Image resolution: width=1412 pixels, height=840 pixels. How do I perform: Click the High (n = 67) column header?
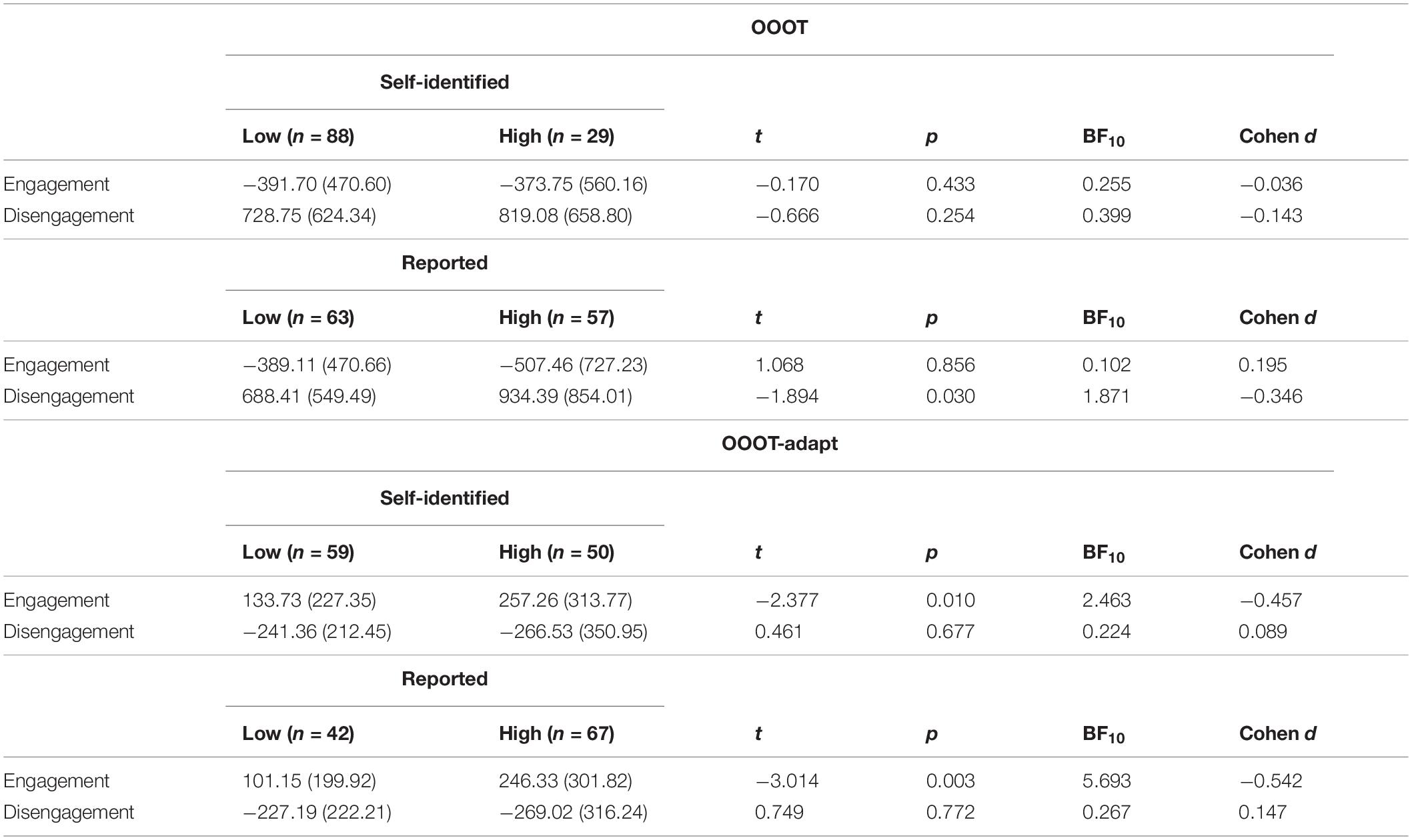(x=556, y=733)
